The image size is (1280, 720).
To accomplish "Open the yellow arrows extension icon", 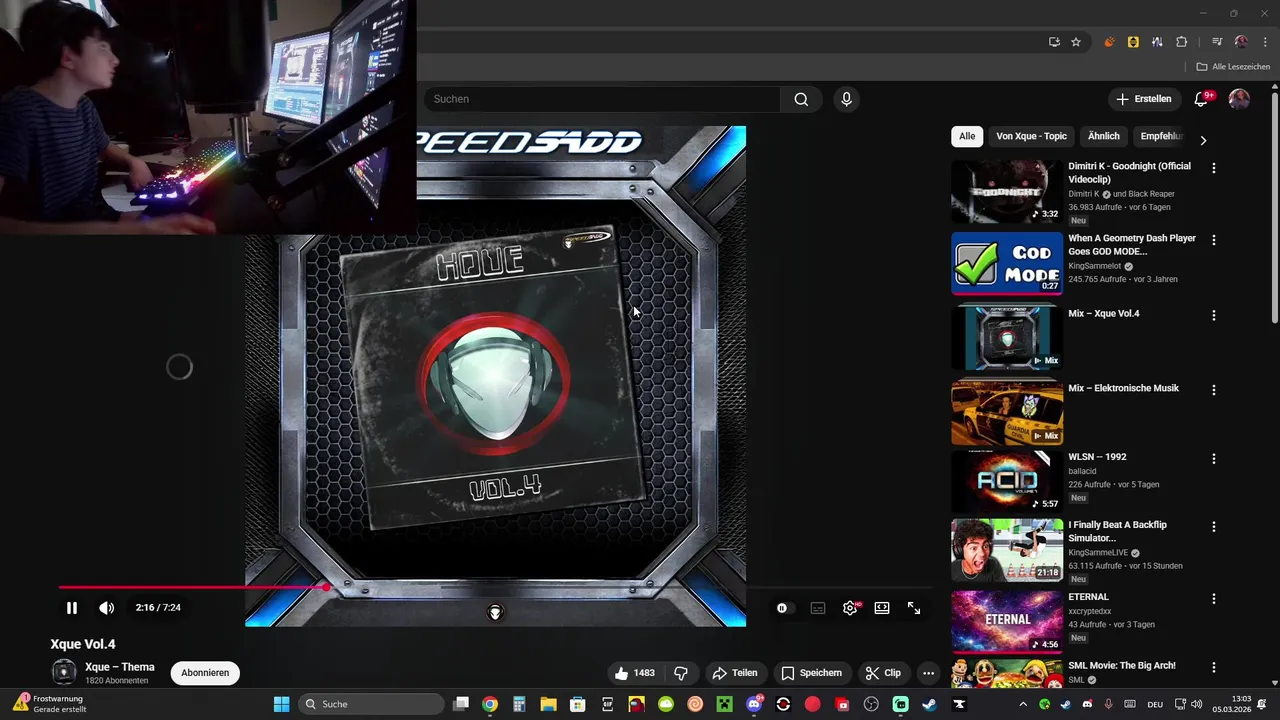I will pos(1133,42).
